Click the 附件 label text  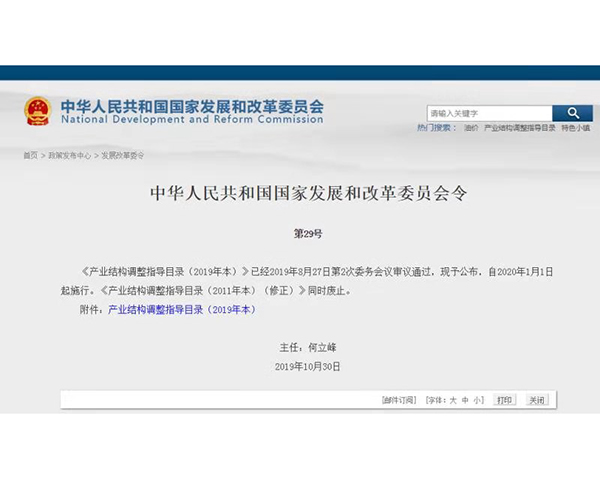(x=91, y=310)
